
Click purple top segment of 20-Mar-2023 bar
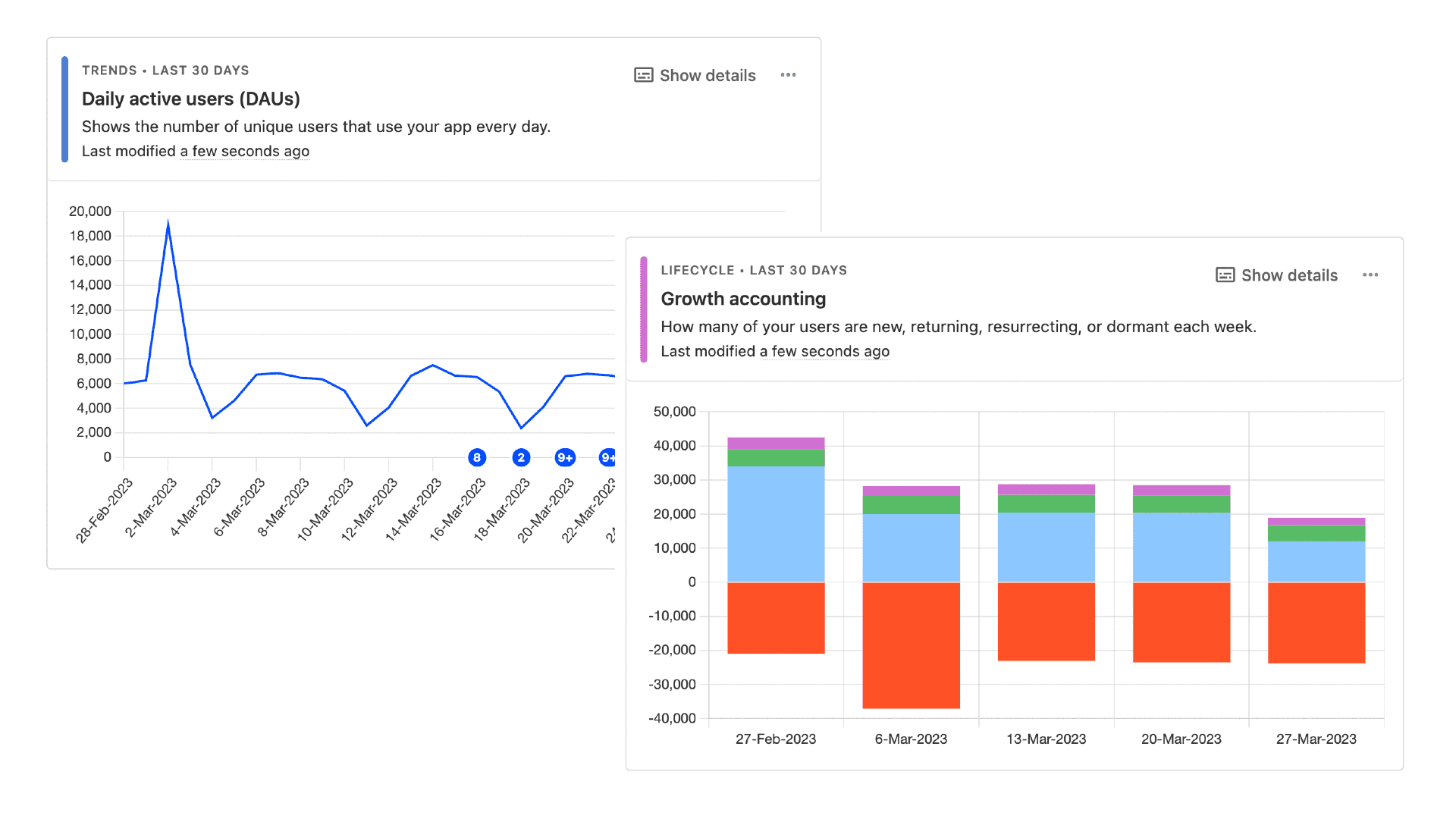pyautogui.click(x=1181, y=490)
